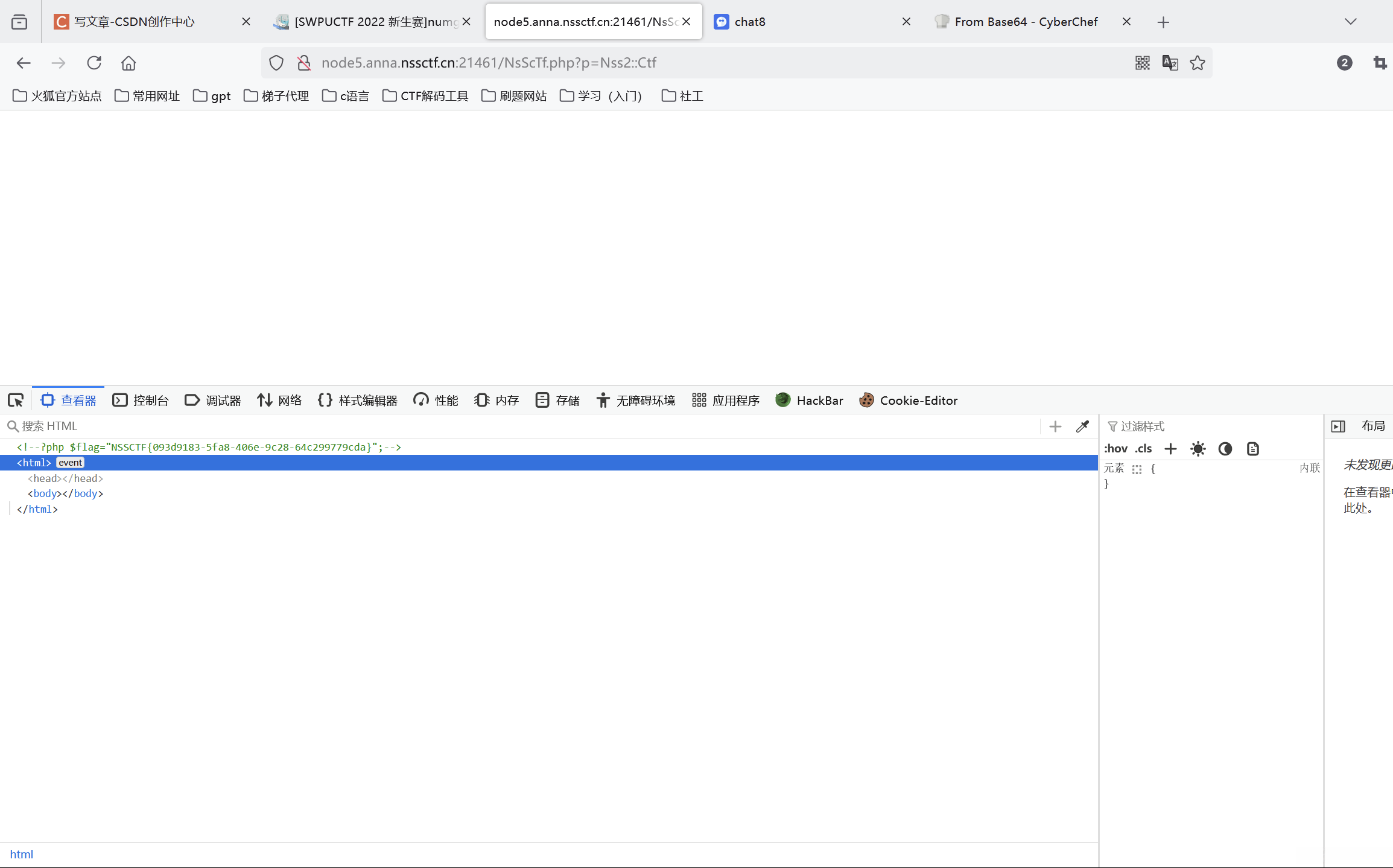
Task: Click the translate page icon
Action: 1170,63
